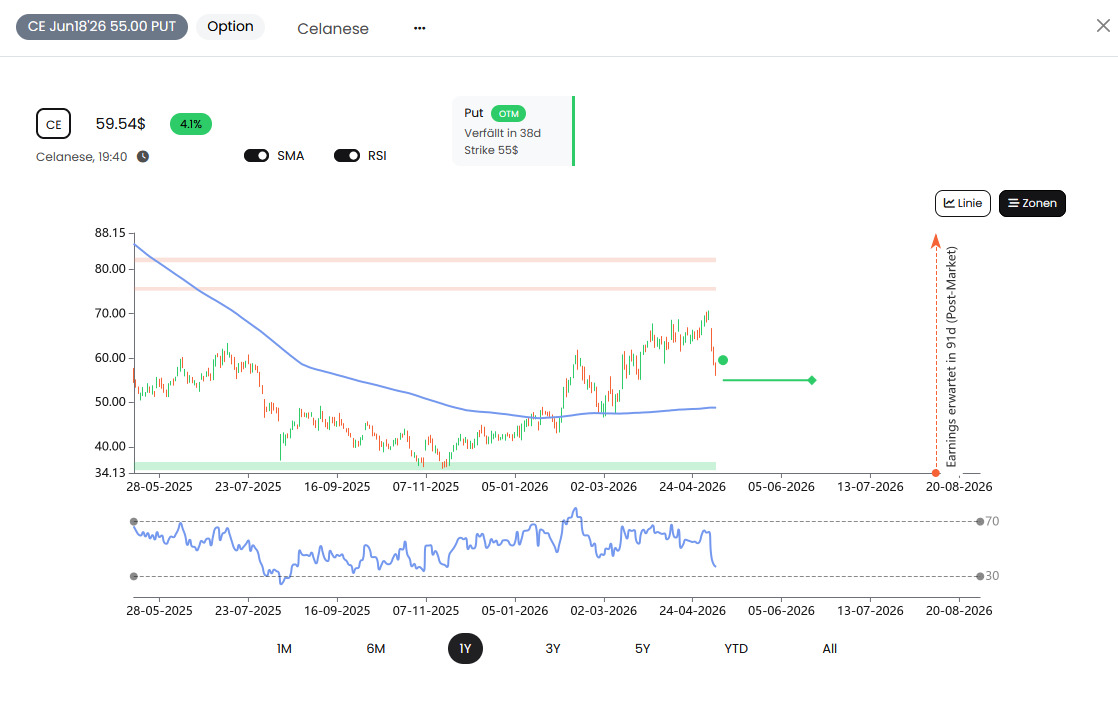The height and width of the screenshot is (709, 1118).
Task: Click the CE ticker logo box
Action: tap(53, 124)
